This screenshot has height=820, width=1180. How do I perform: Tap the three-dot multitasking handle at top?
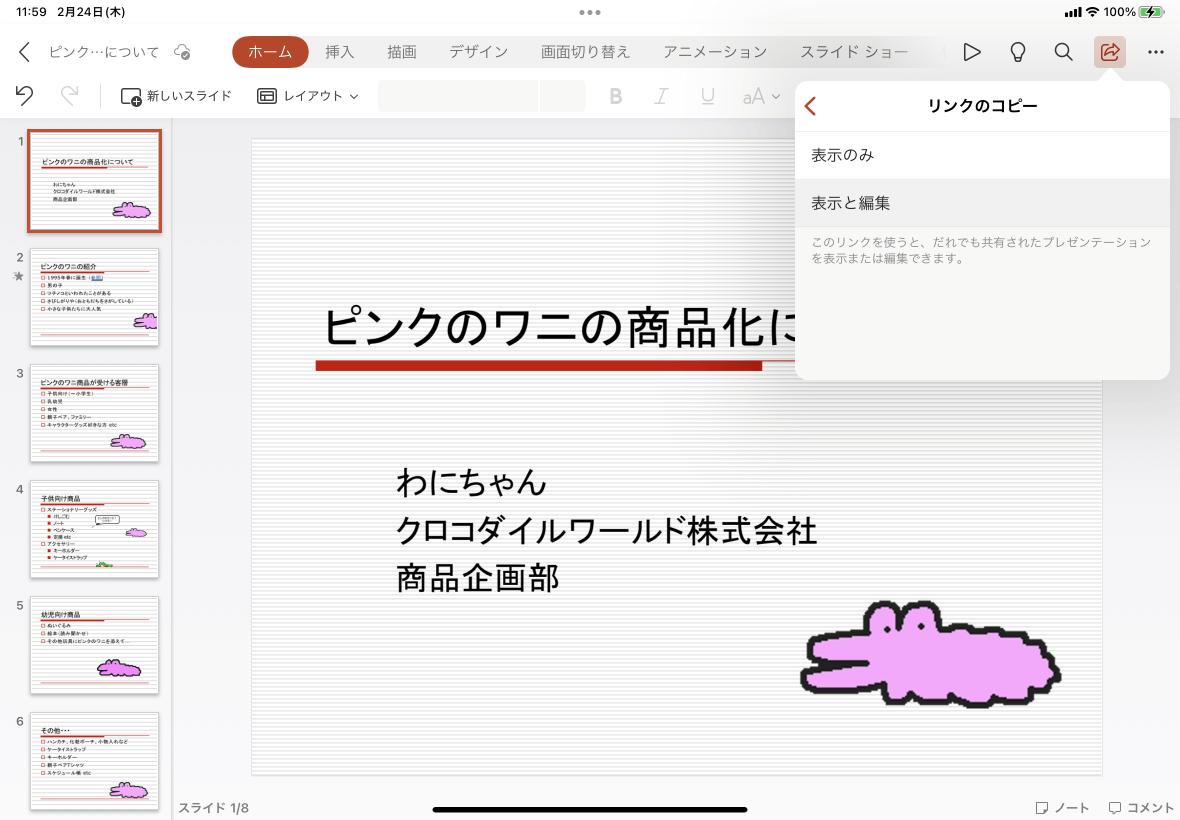click(x=590, y=12)
